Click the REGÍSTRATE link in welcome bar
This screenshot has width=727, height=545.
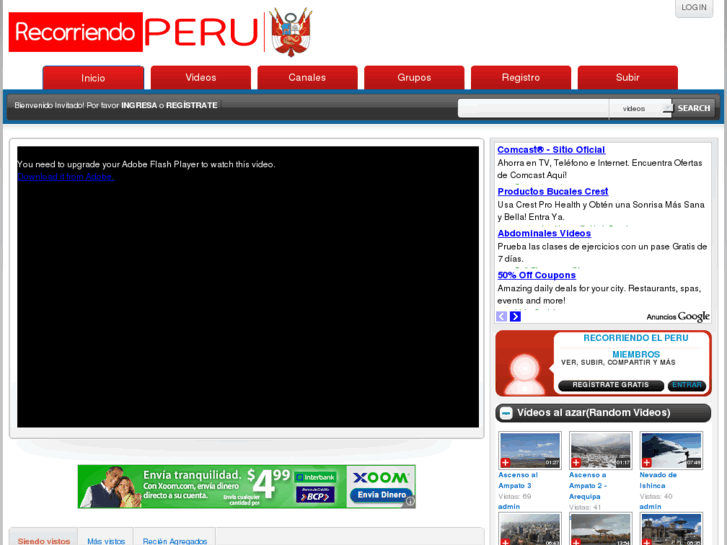point(191,105)
